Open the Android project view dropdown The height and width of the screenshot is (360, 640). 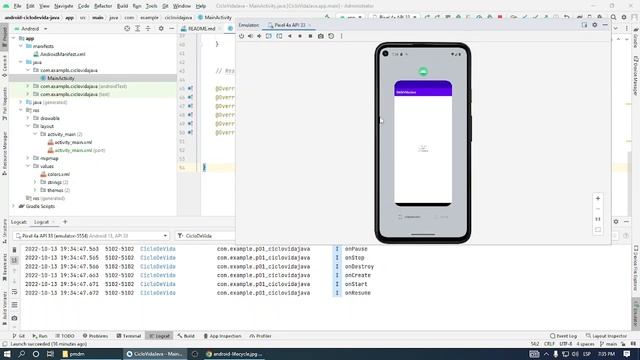[31, 29]
